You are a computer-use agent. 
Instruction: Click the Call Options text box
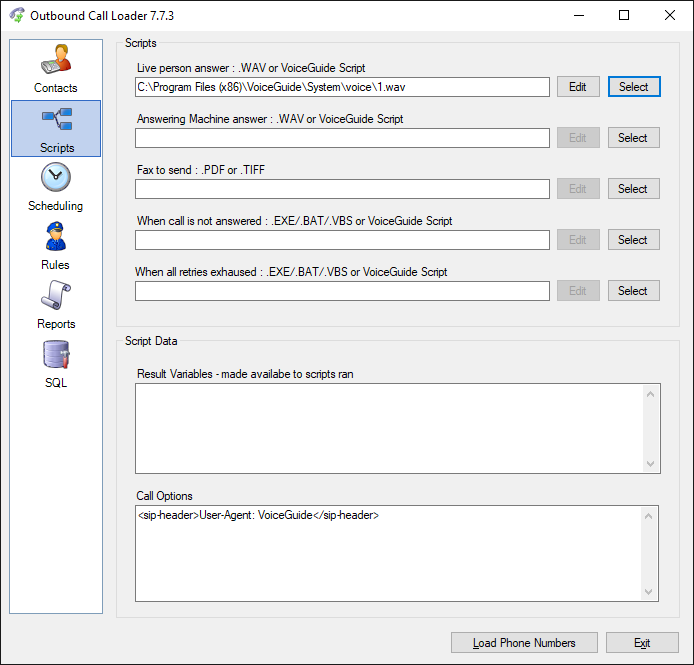tap(390, 553)
